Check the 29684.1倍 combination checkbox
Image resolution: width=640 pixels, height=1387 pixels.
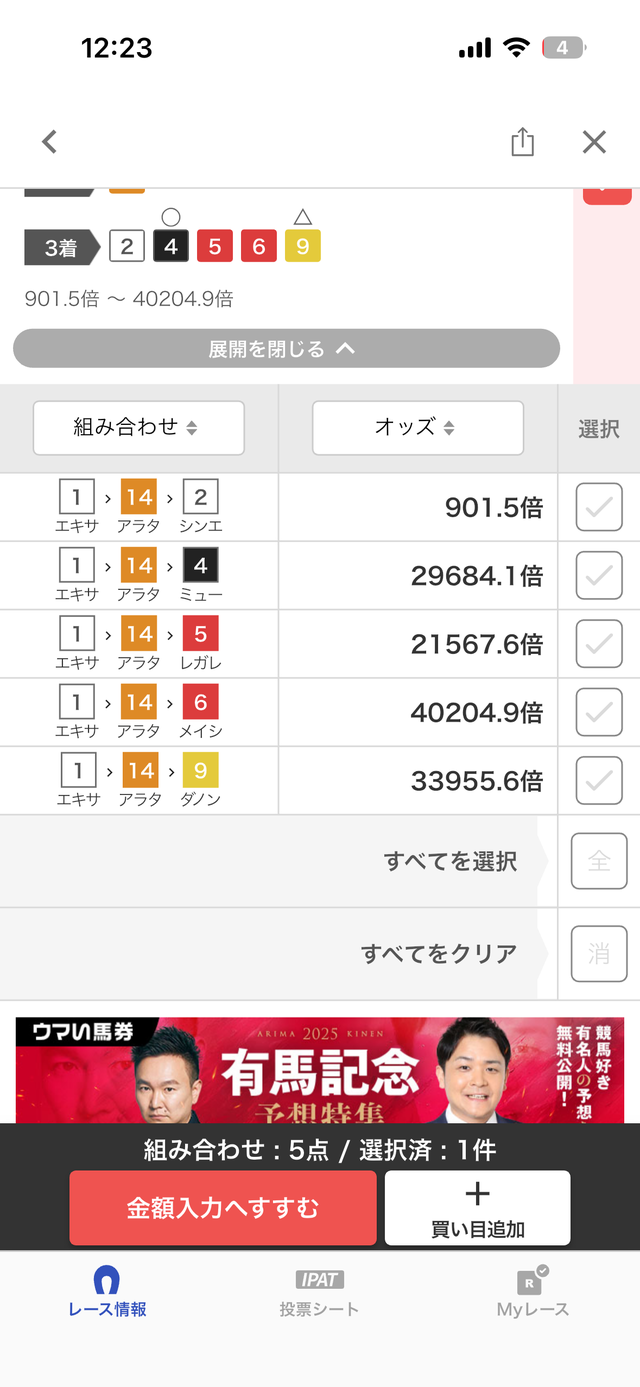point(598,576)
